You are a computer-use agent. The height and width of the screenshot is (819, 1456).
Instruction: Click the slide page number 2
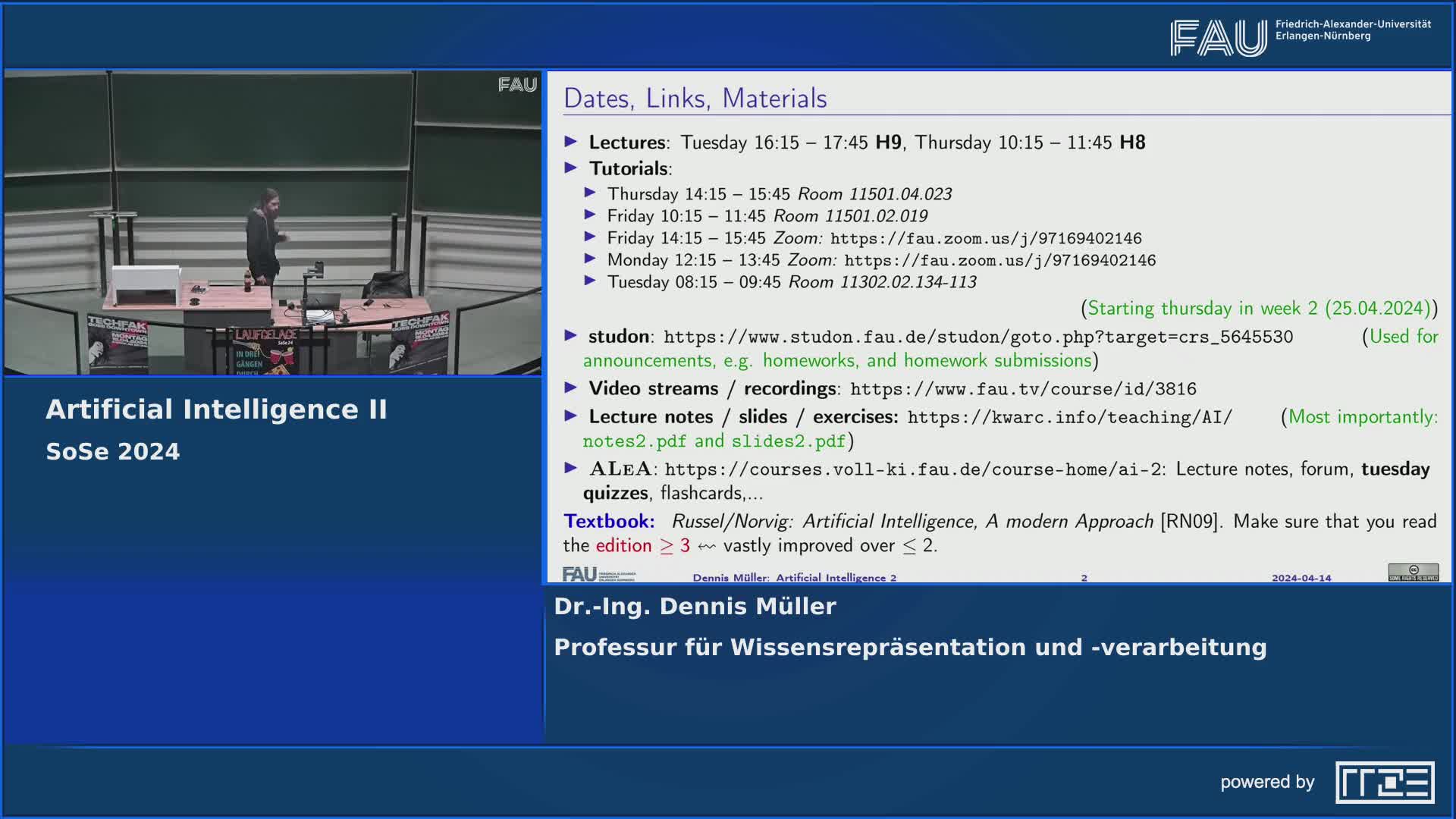coord(1084,578)
